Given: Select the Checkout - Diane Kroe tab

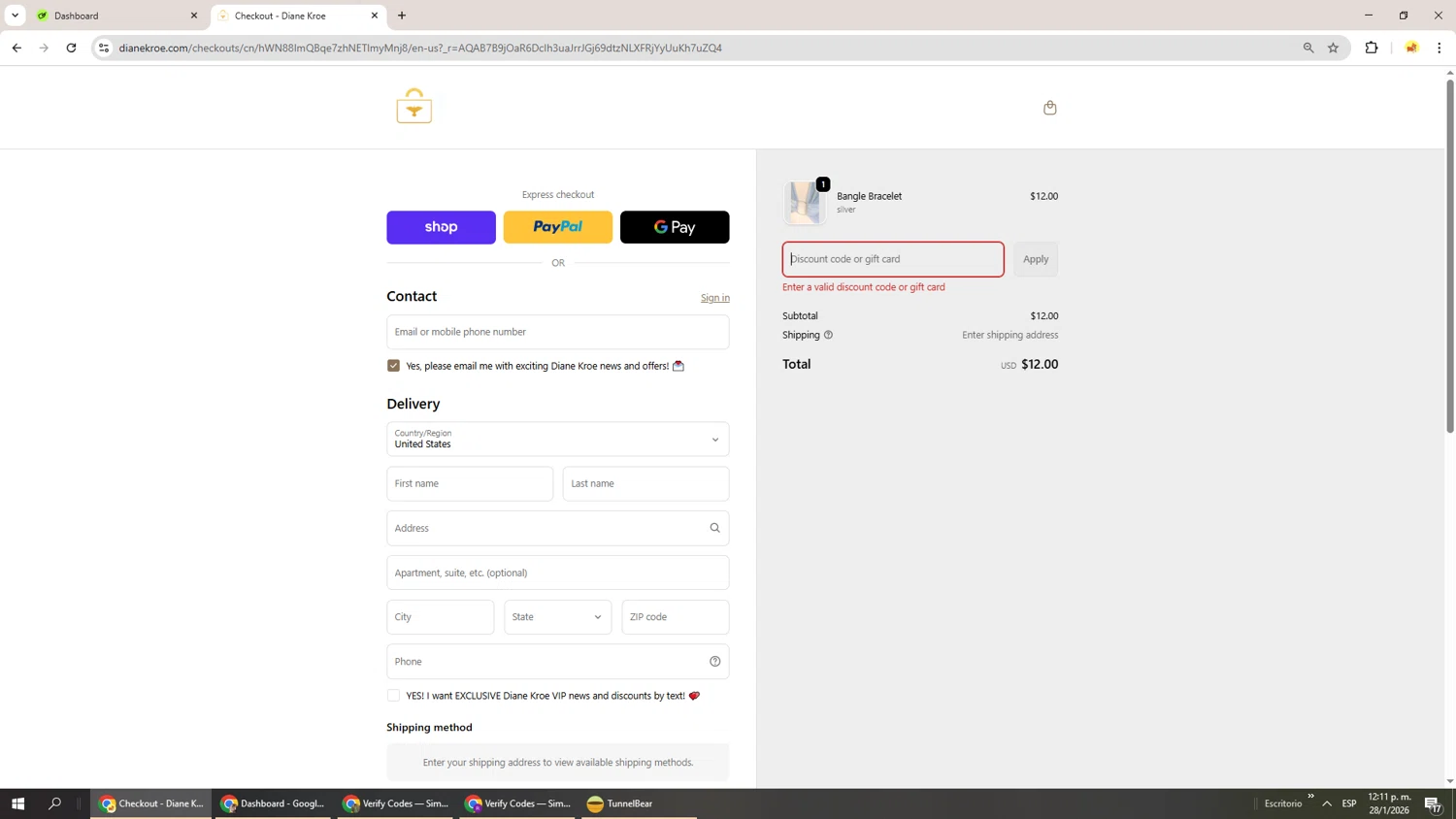Looking at the screenshot, I should click(296, 16).
